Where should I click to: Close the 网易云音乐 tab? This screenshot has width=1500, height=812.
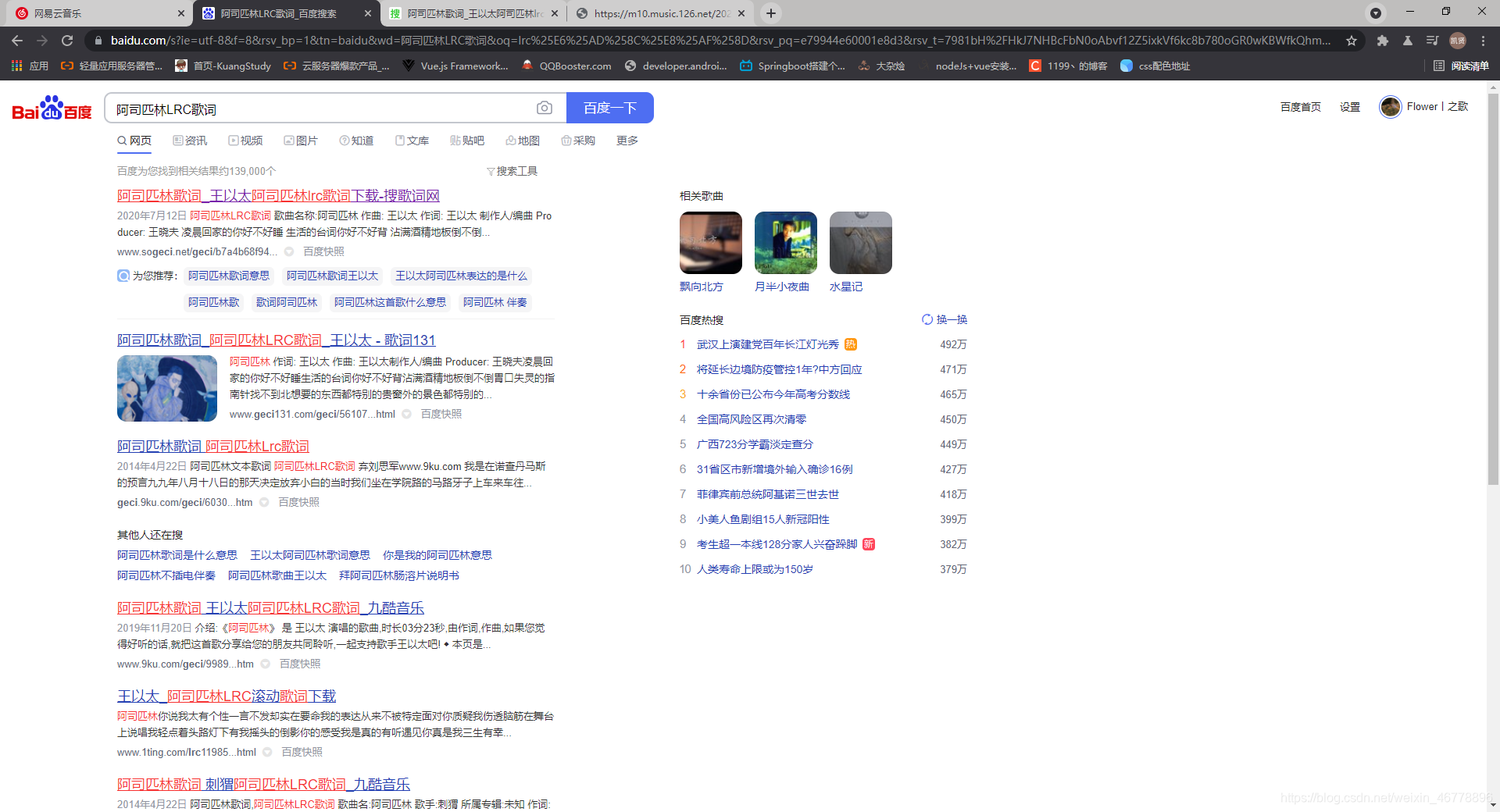point(181,13)
